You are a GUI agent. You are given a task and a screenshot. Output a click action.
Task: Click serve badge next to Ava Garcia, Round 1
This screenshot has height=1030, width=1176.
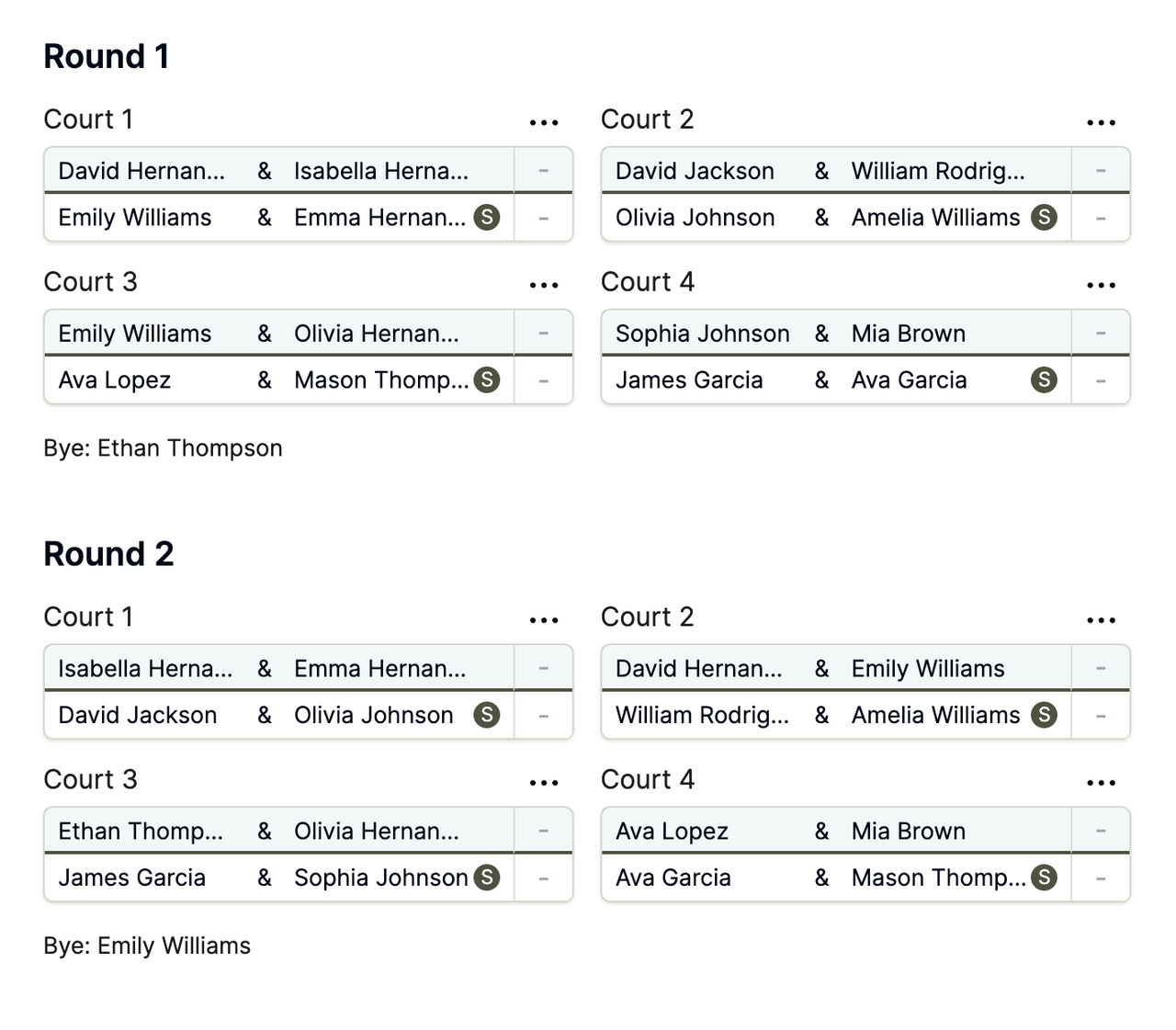point(1044,379)
